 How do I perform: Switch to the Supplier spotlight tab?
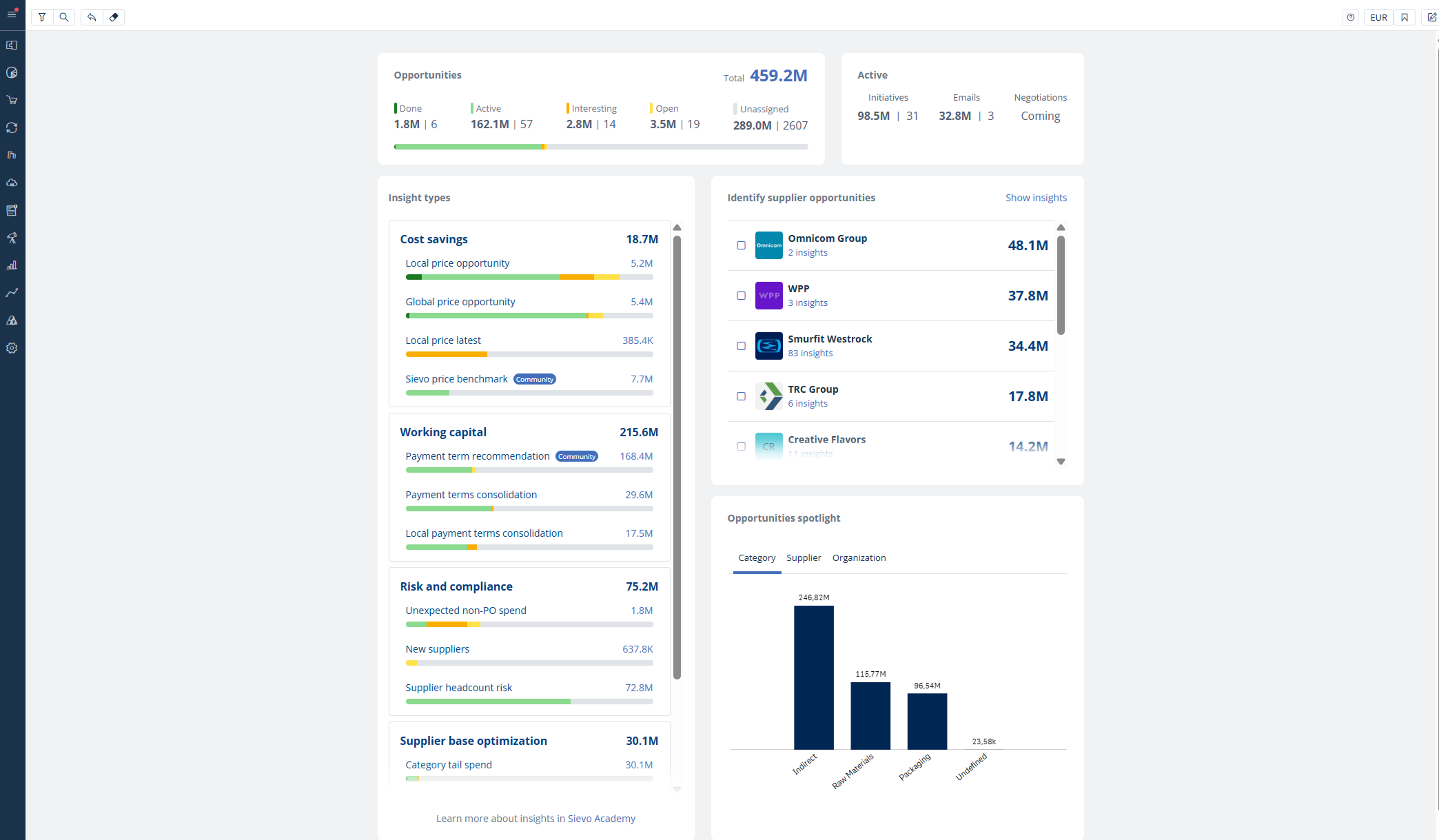804,557
